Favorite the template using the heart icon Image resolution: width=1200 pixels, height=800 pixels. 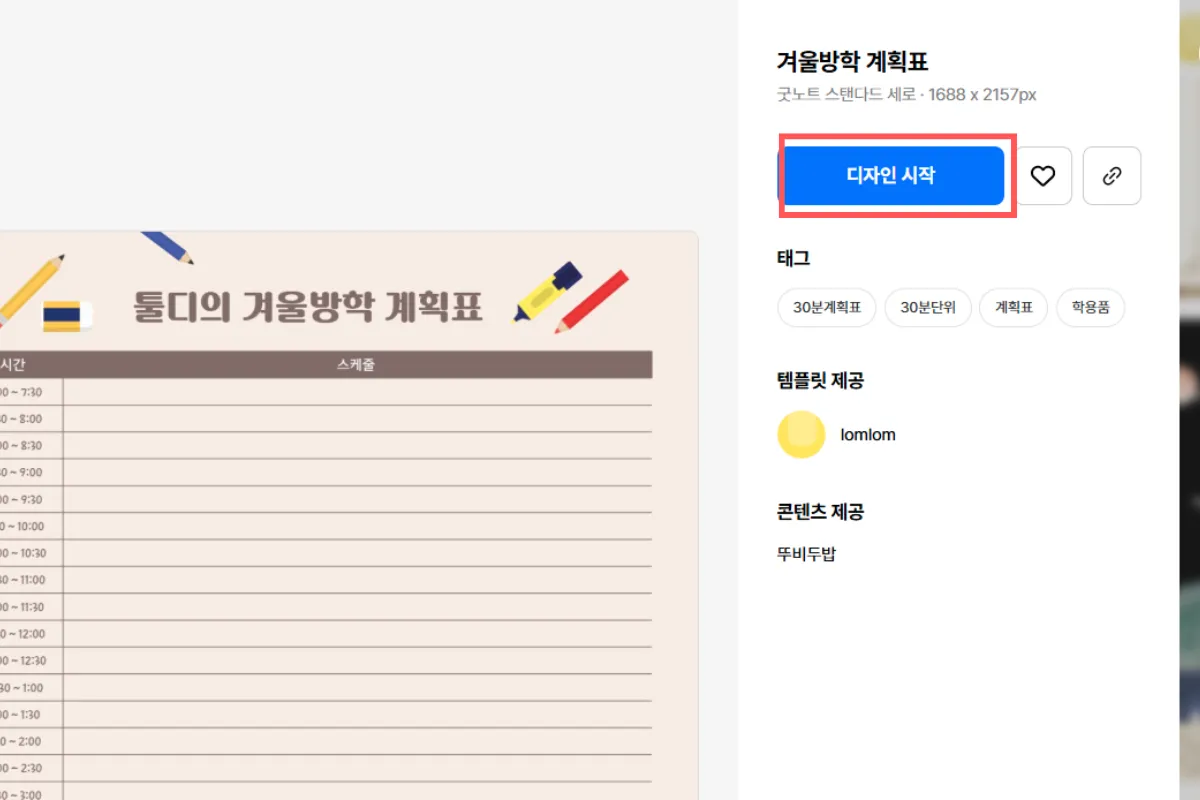point(1043,175)
